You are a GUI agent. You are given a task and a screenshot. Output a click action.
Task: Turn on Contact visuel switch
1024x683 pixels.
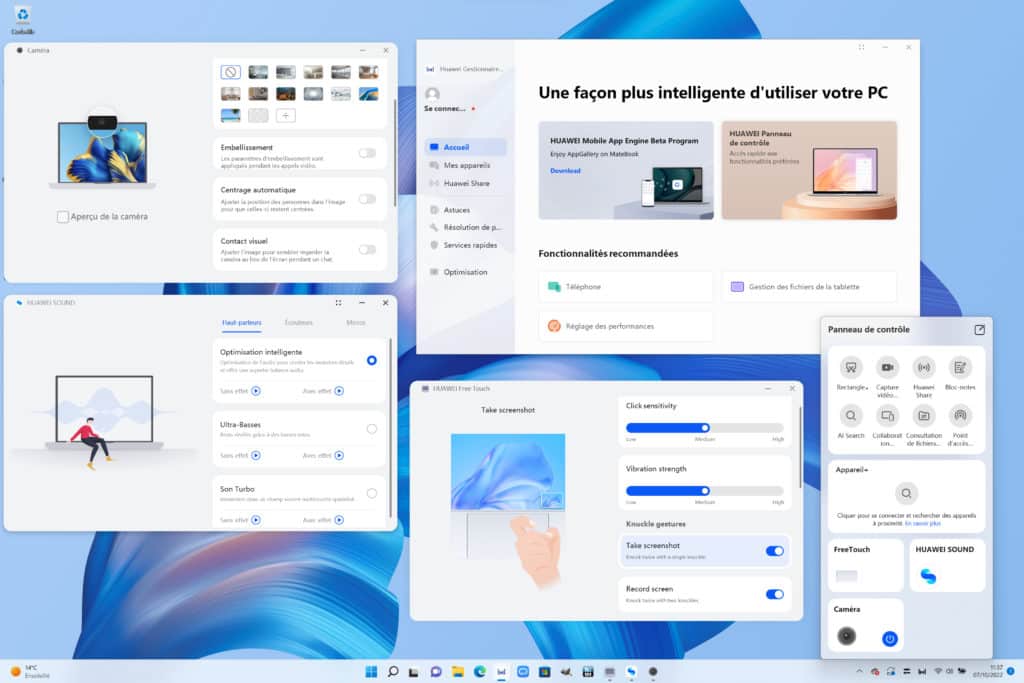point(367,249)
